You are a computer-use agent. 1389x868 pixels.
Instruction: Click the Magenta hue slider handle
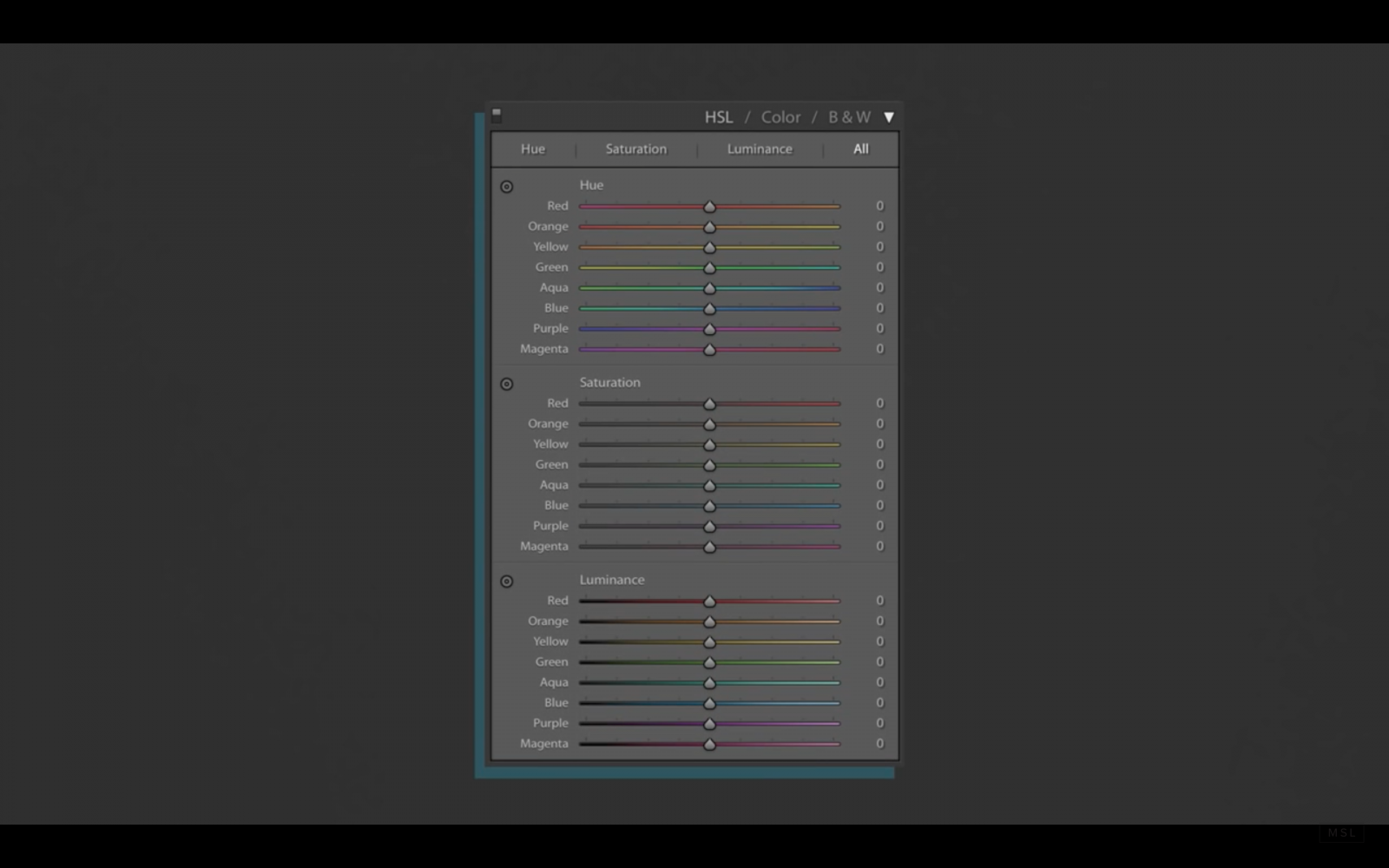(x=709, y=349)
